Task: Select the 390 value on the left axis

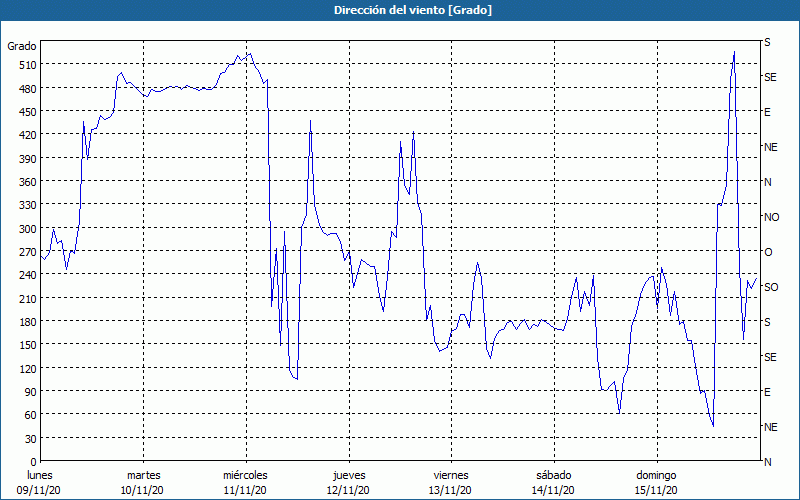Action: (27, 158)
